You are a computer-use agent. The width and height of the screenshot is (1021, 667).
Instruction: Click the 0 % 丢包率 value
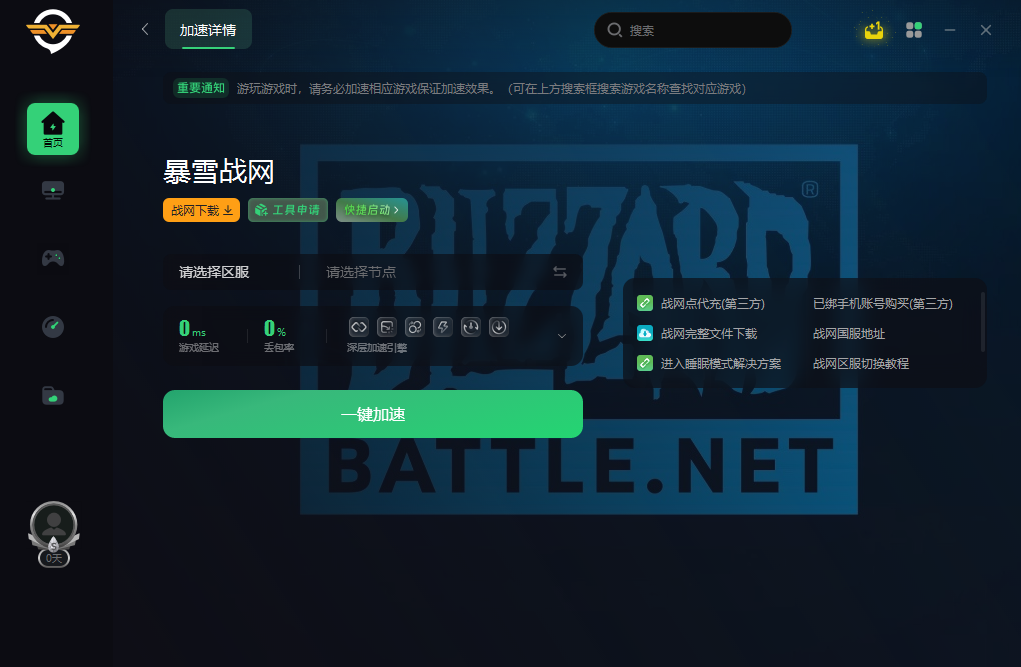(275, 328)
